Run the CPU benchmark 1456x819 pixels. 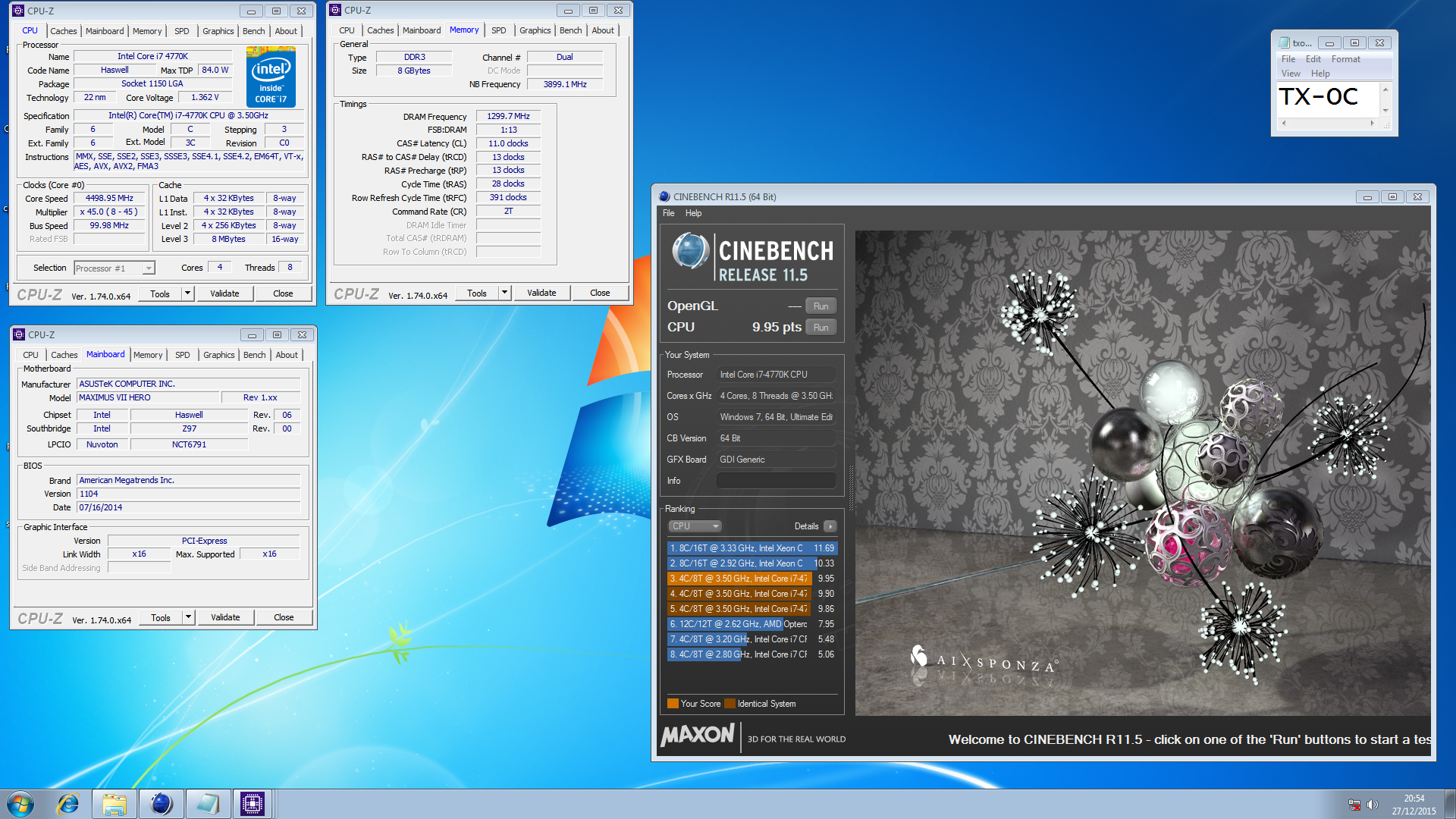pos(821,328)
